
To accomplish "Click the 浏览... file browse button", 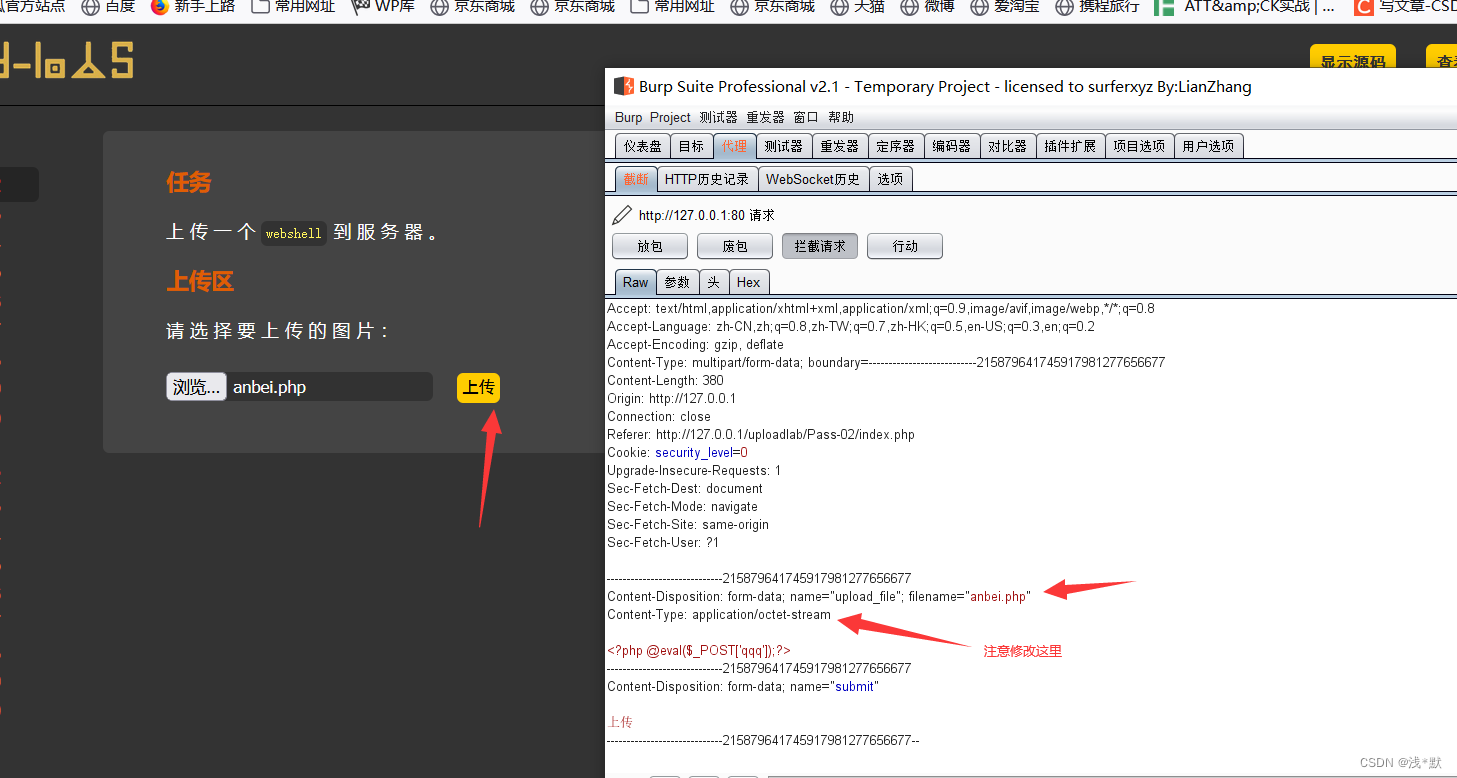I will (196, 387).
